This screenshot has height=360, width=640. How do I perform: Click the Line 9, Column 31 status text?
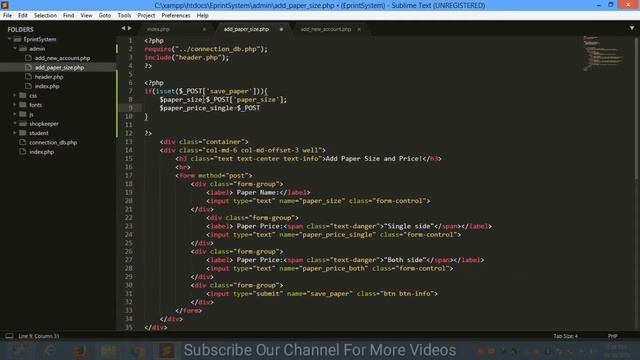click(39, 336)
